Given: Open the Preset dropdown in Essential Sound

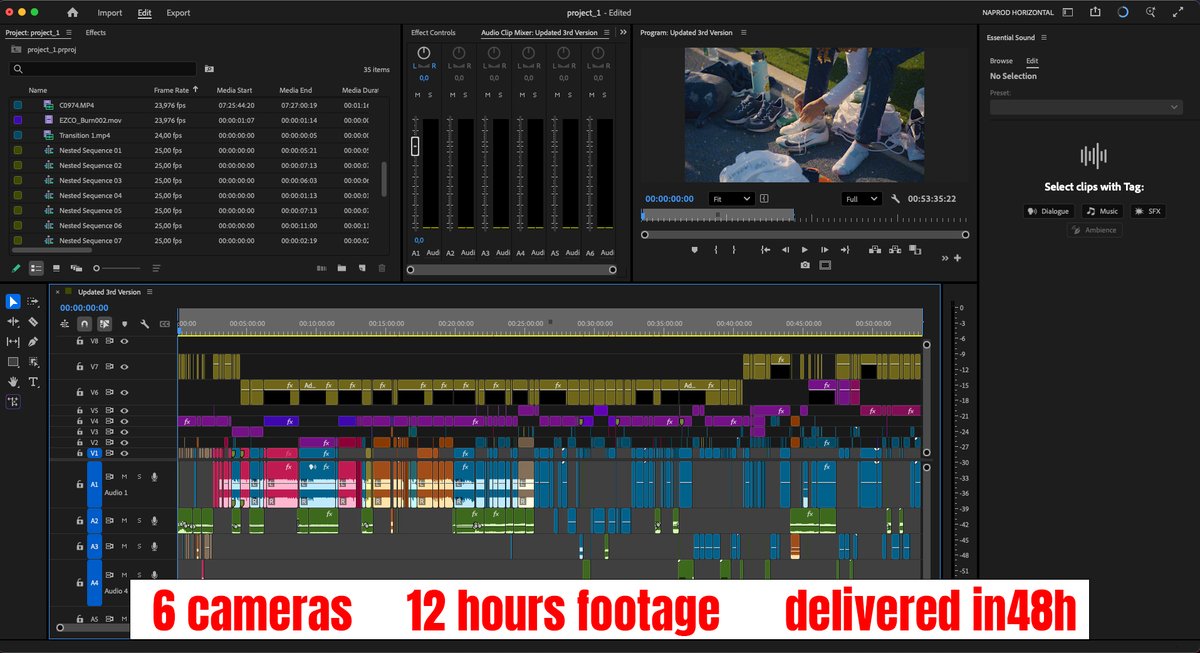Looking at the screenshot, I should 1085,106.
